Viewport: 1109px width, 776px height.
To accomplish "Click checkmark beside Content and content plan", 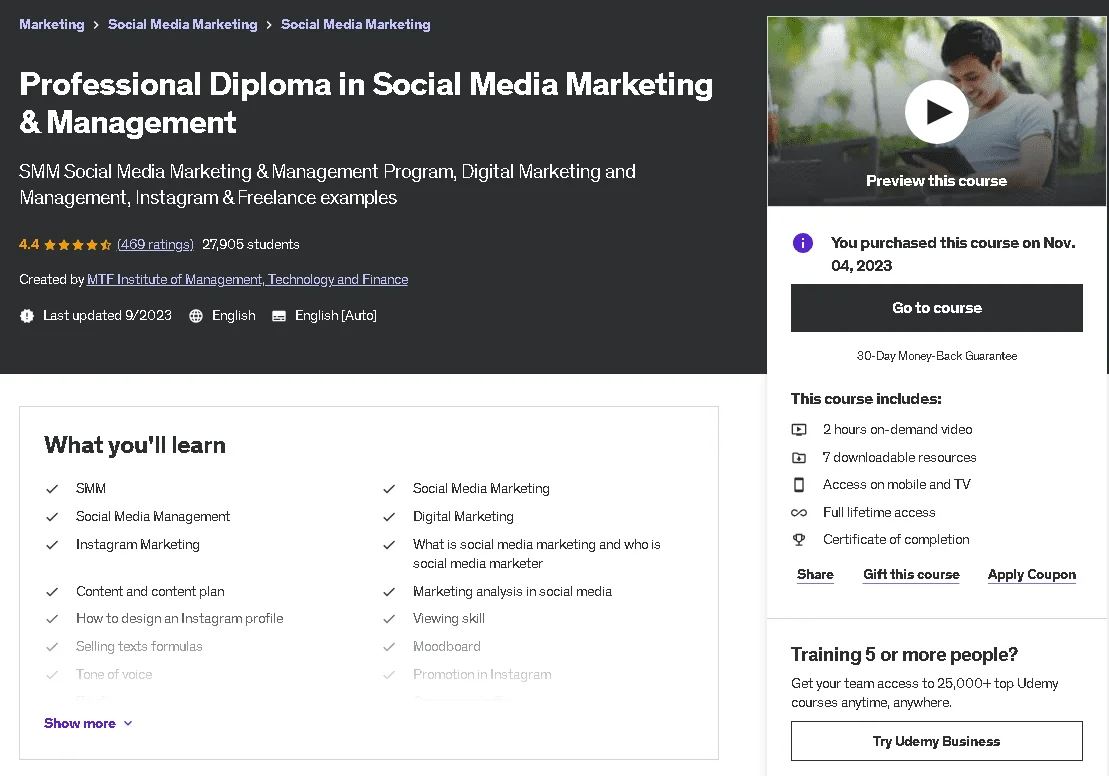I will (52, 591).
